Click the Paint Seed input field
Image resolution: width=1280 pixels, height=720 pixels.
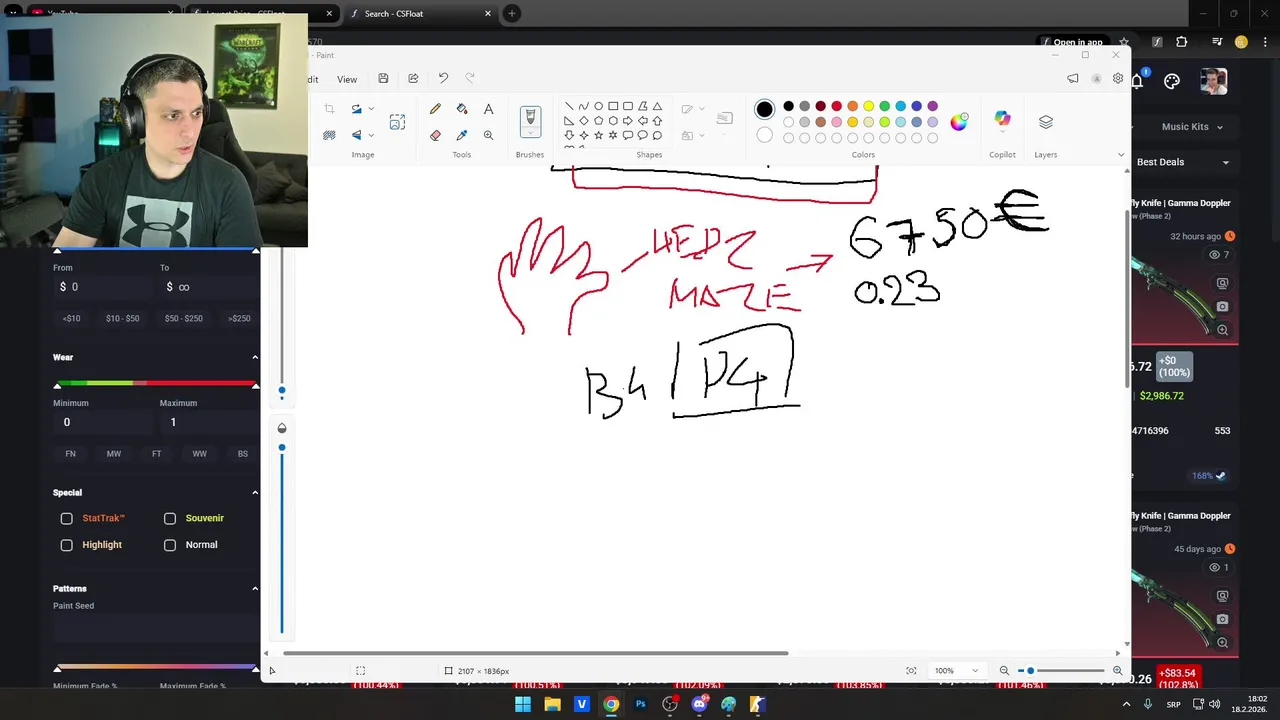(x=156, y=629)
